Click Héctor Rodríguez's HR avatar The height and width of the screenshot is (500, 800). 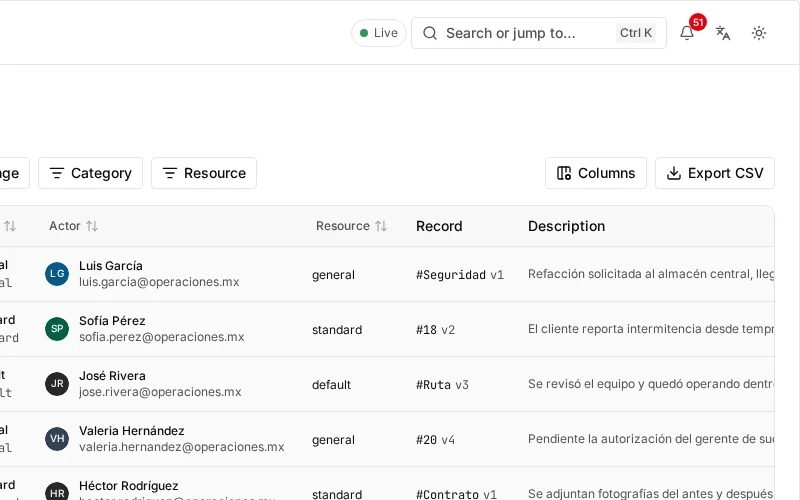point(57,492)
